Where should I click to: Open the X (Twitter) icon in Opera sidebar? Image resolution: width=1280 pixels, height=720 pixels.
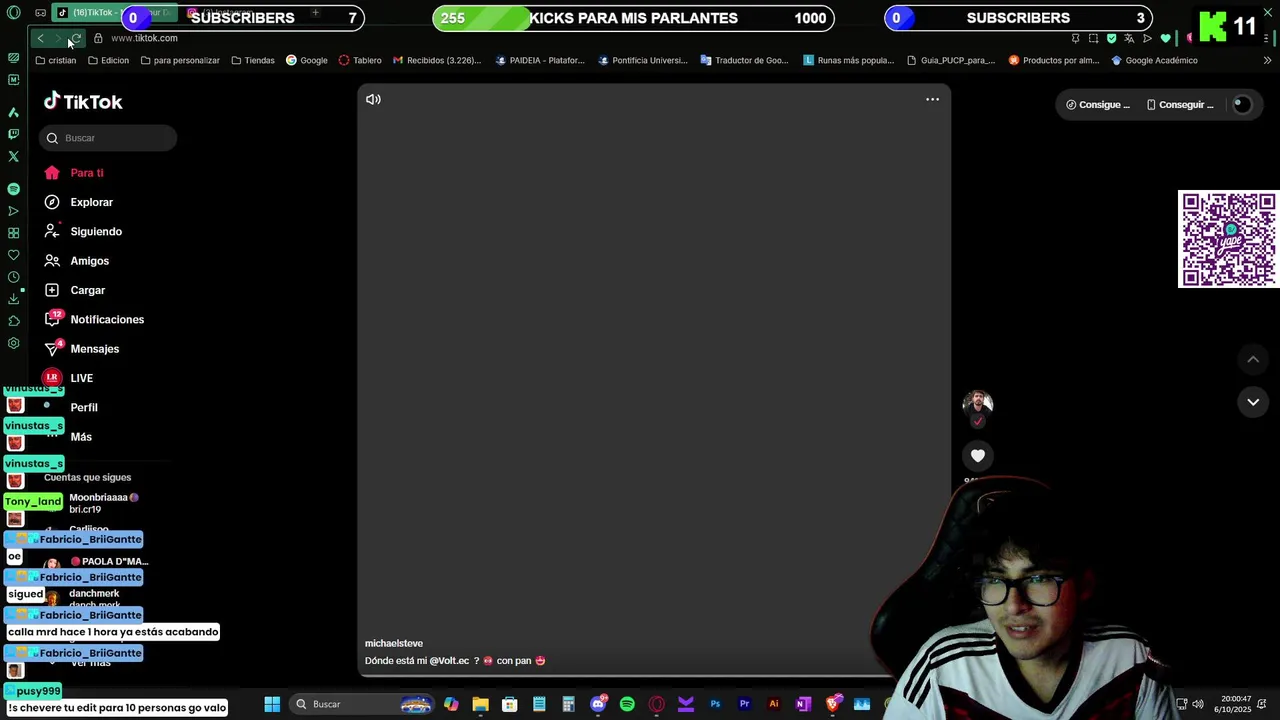pos(13,157)
